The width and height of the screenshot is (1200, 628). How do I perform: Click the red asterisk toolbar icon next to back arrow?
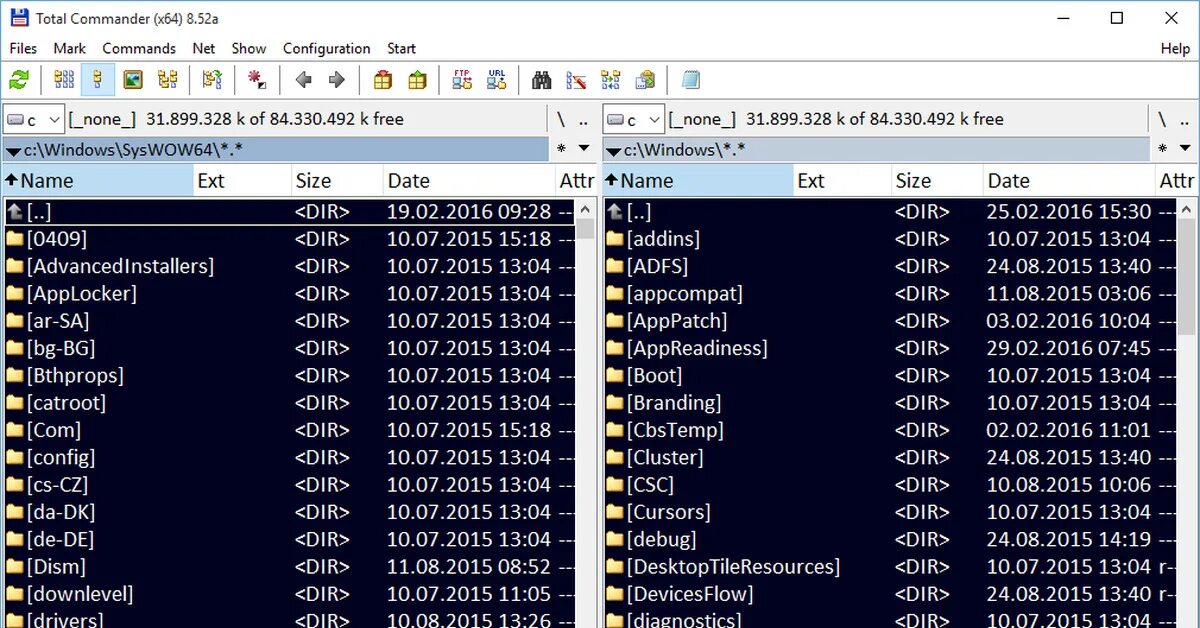point(258,80)
